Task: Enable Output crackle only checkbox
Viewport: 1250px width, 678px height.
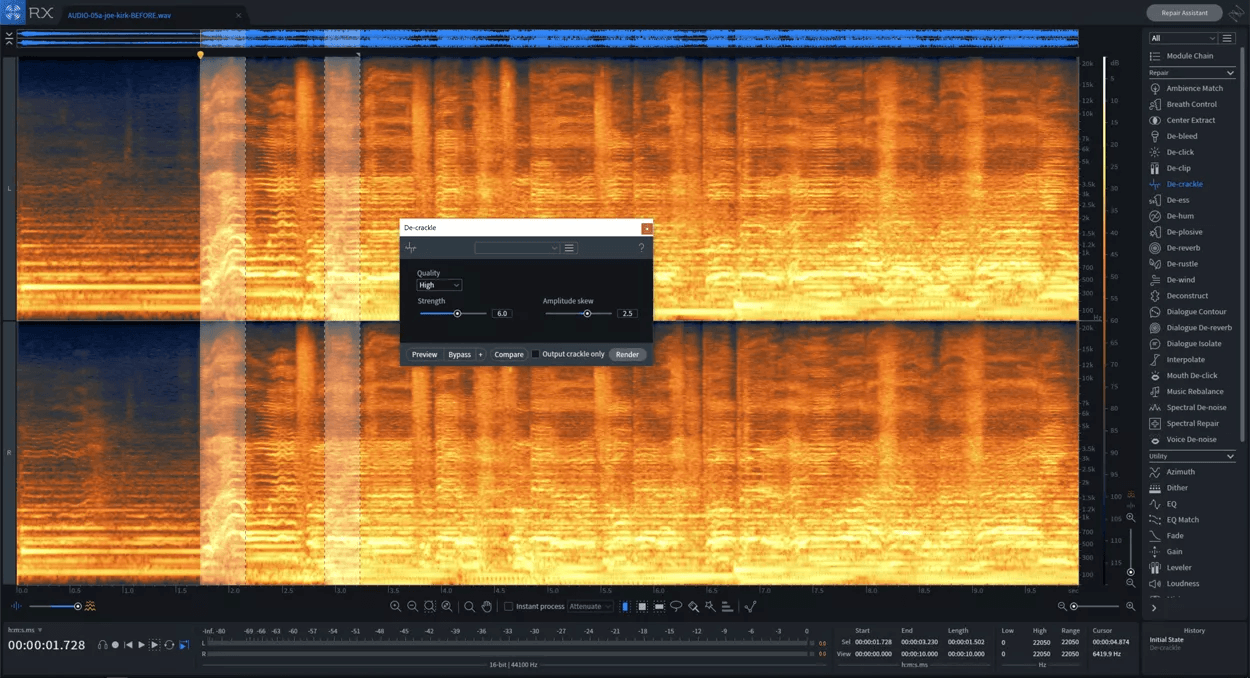Action: [x=536, y=354]
